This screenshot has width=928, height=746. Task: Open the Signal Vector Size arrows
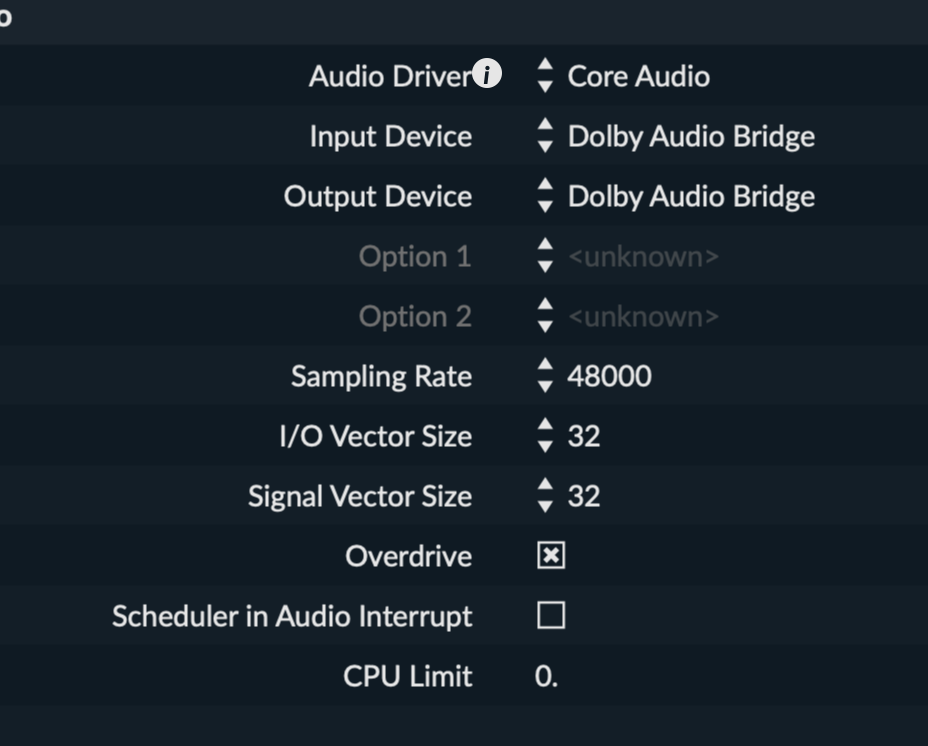pos(545,495)
